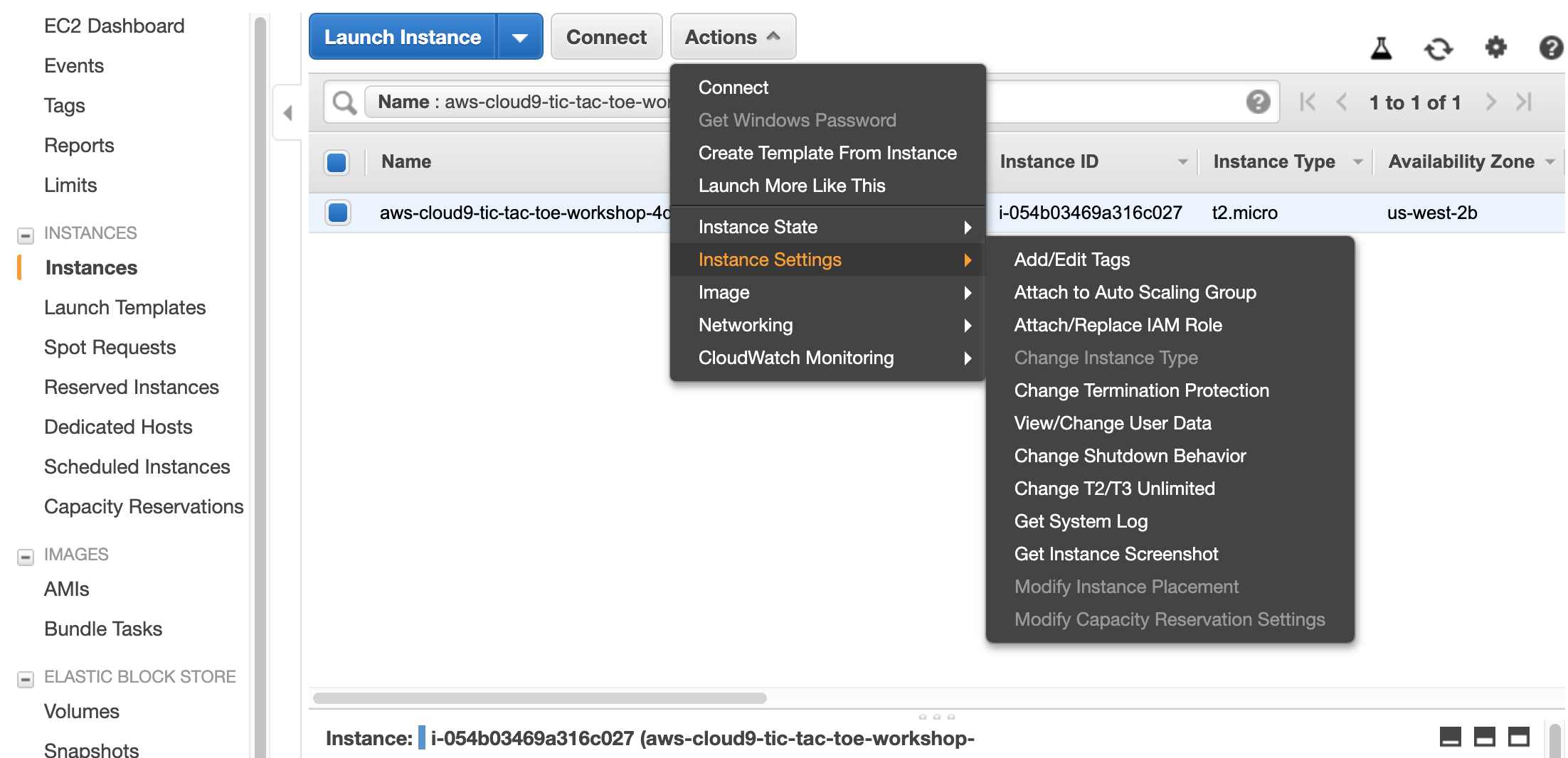
Task: Open Dedicated Hosts in sidebar
Action: [x=118, y=427]
